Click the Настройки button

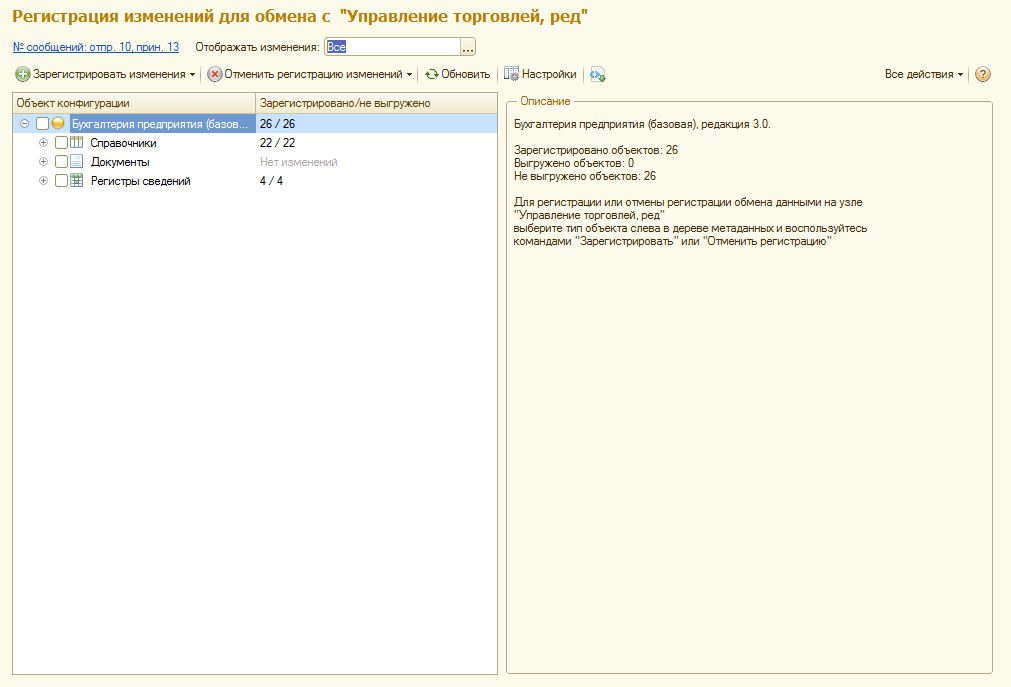click(540, 74)
